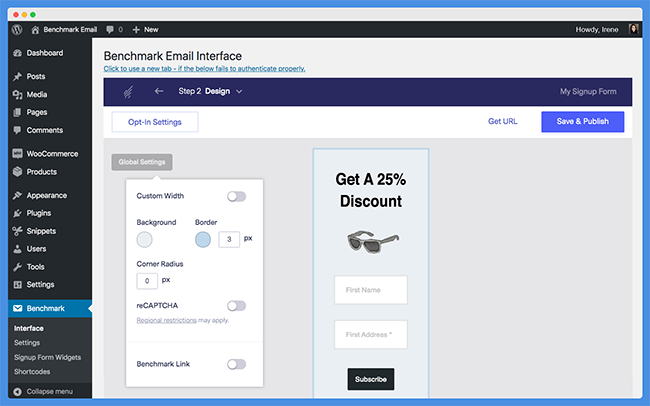Click the Collapse menu arrow icon
Image resolution: width=650 pixels, height=406 pixels.
pos(17,391)
